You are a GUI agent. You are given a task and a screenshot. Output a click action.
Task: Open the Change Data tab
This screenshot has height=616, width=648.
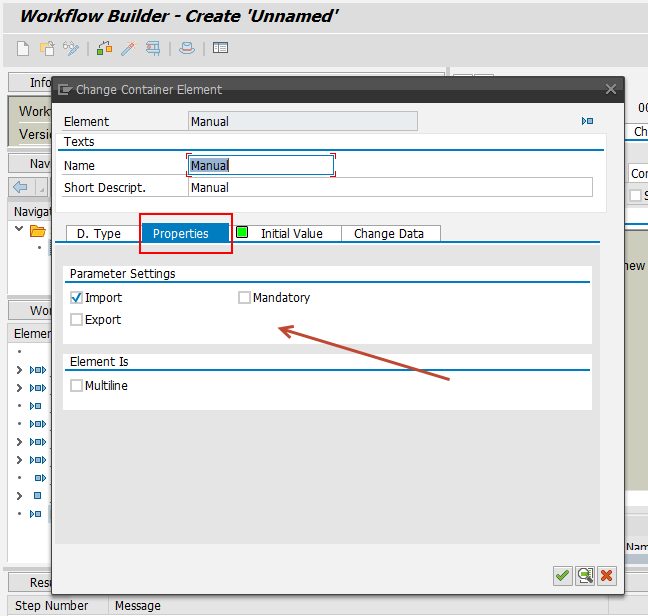click(388, 234)
